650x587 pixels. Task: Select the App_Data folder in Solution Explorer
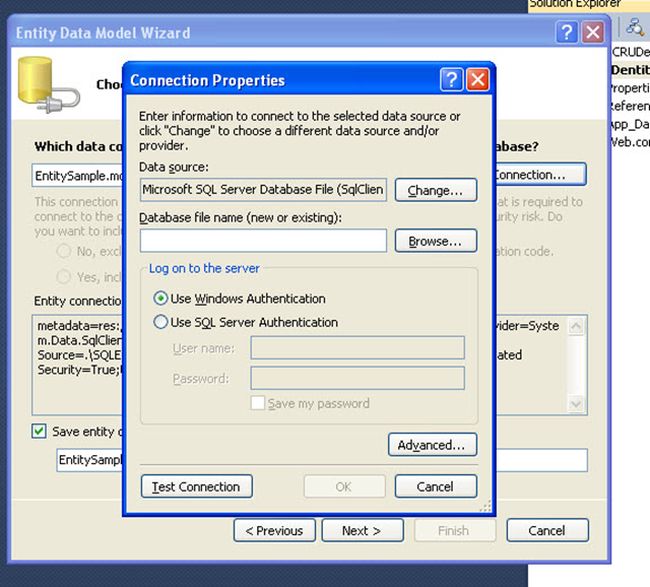click(x=630, y=124)
